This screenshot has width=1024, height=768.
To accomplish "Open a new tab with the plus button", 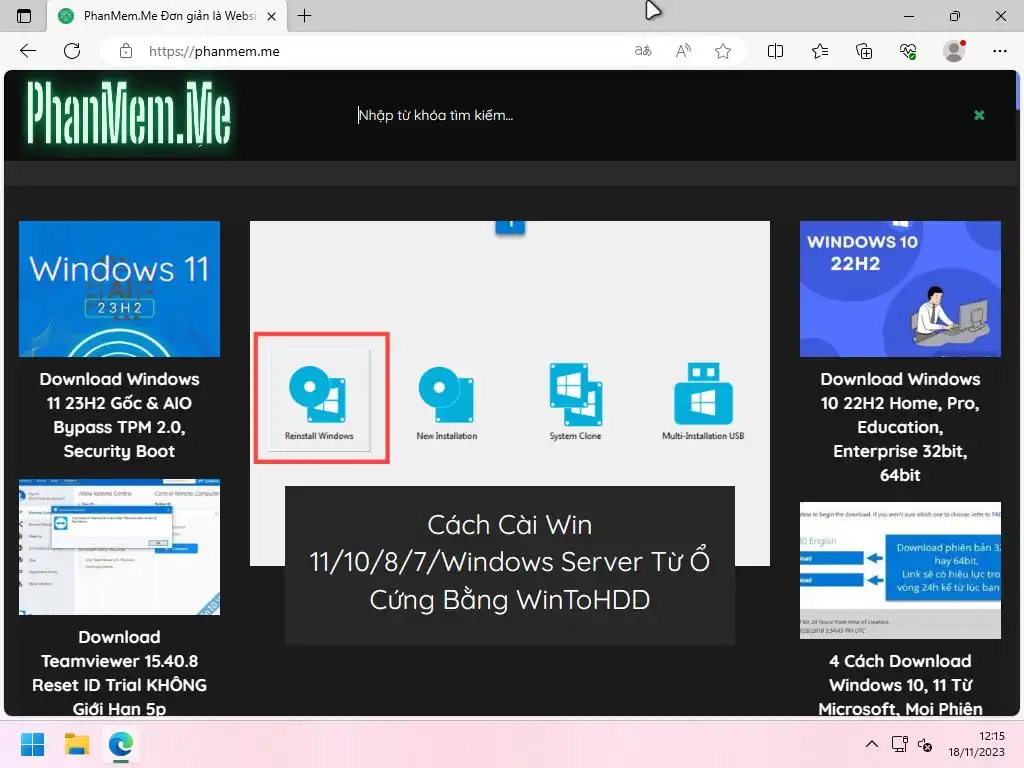I will coord(304,16).
